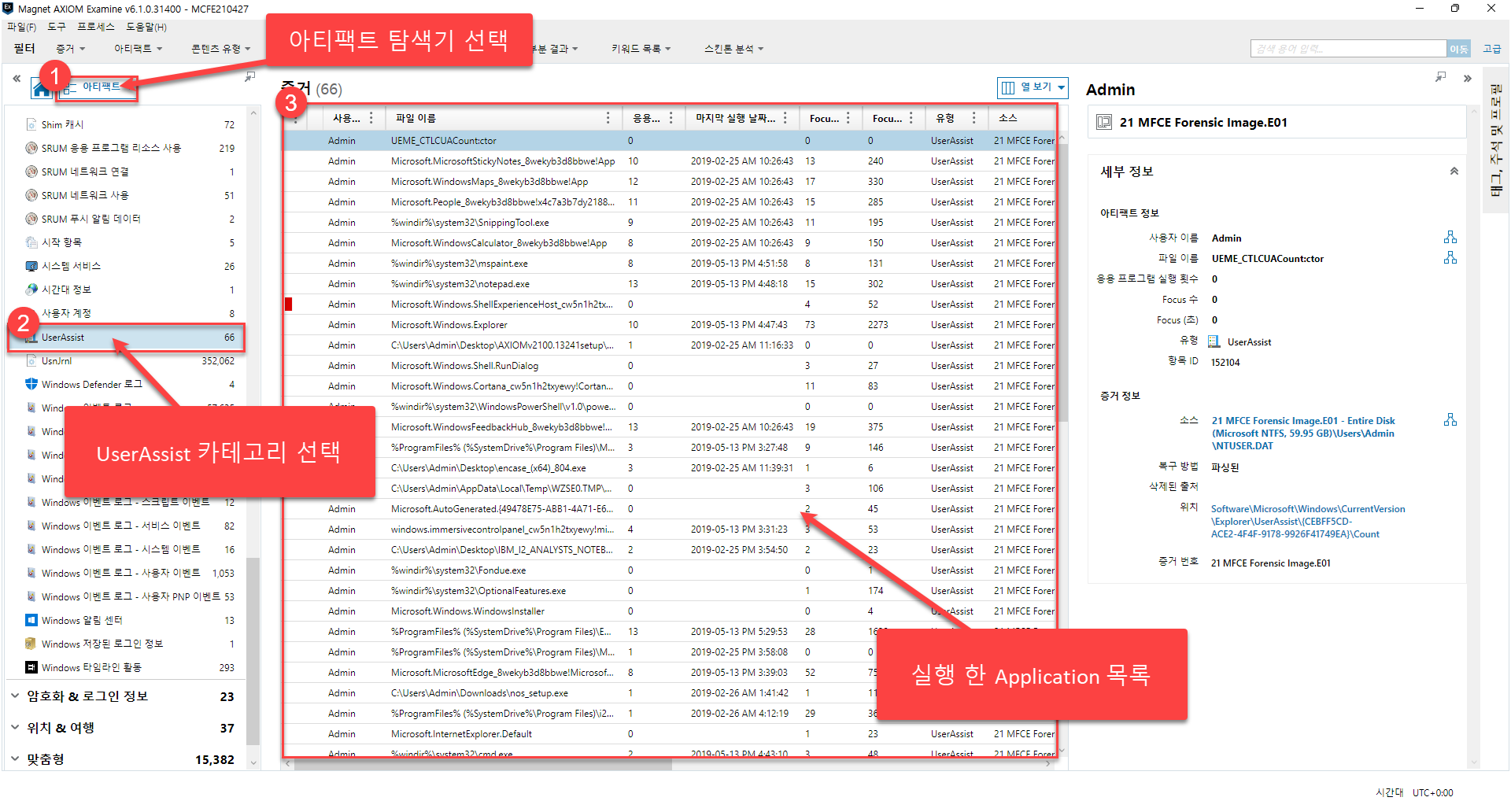Collapse the 세부 정보 section
The width and height of the screenshot is (1511, 812).
tap(1454, 172)
